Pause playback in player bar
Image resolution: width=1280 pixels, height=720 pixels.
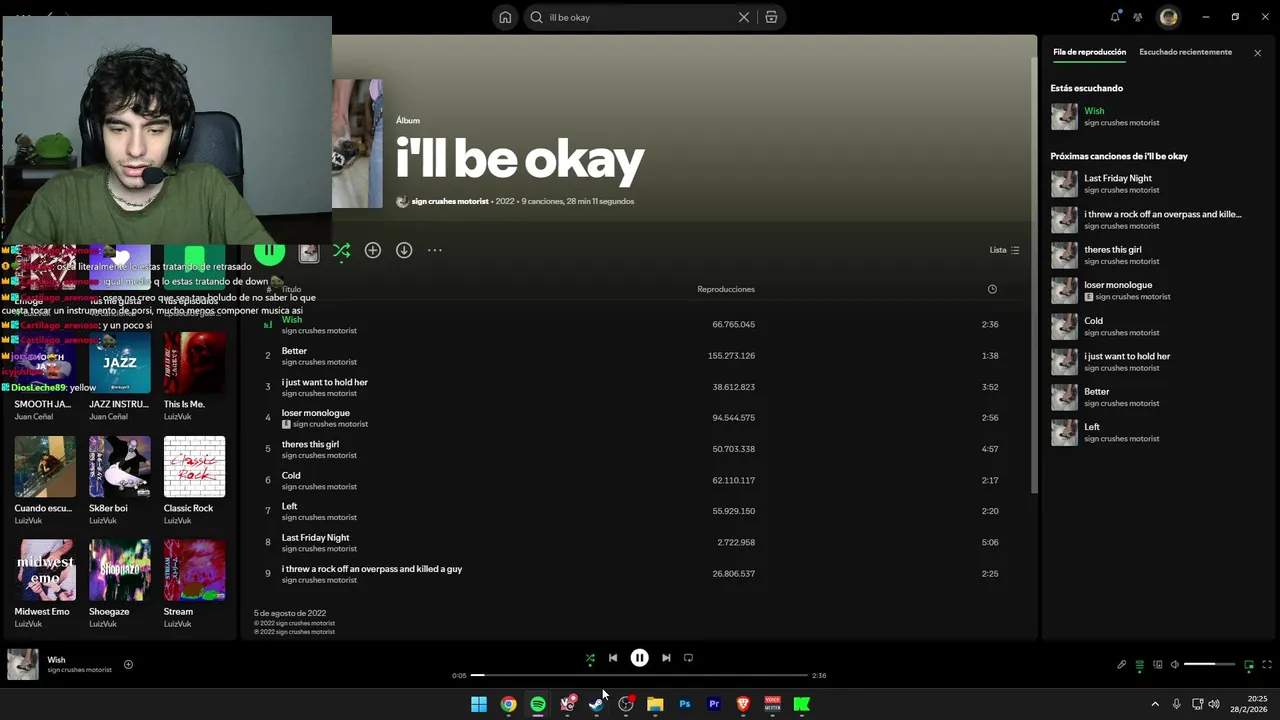[x=639, y=658]
